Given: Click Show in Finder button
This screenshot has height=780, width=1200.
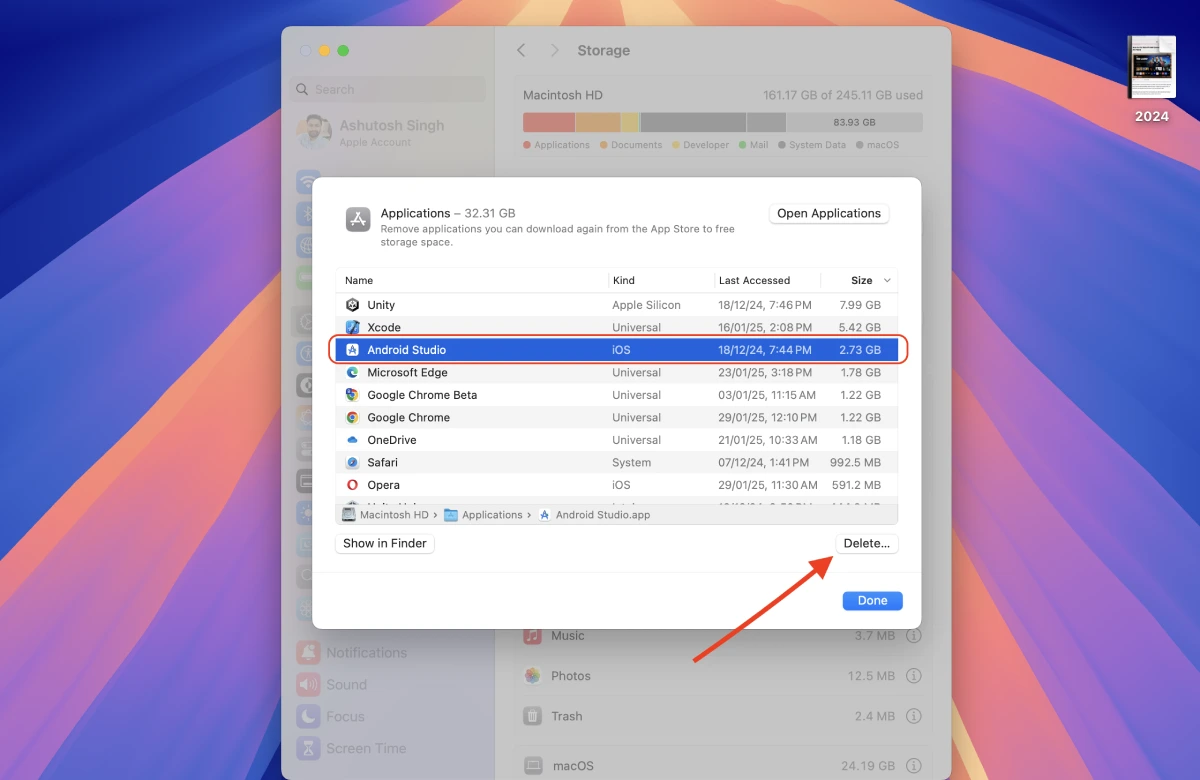Looking at the screenshot, I should pos(385,543).
